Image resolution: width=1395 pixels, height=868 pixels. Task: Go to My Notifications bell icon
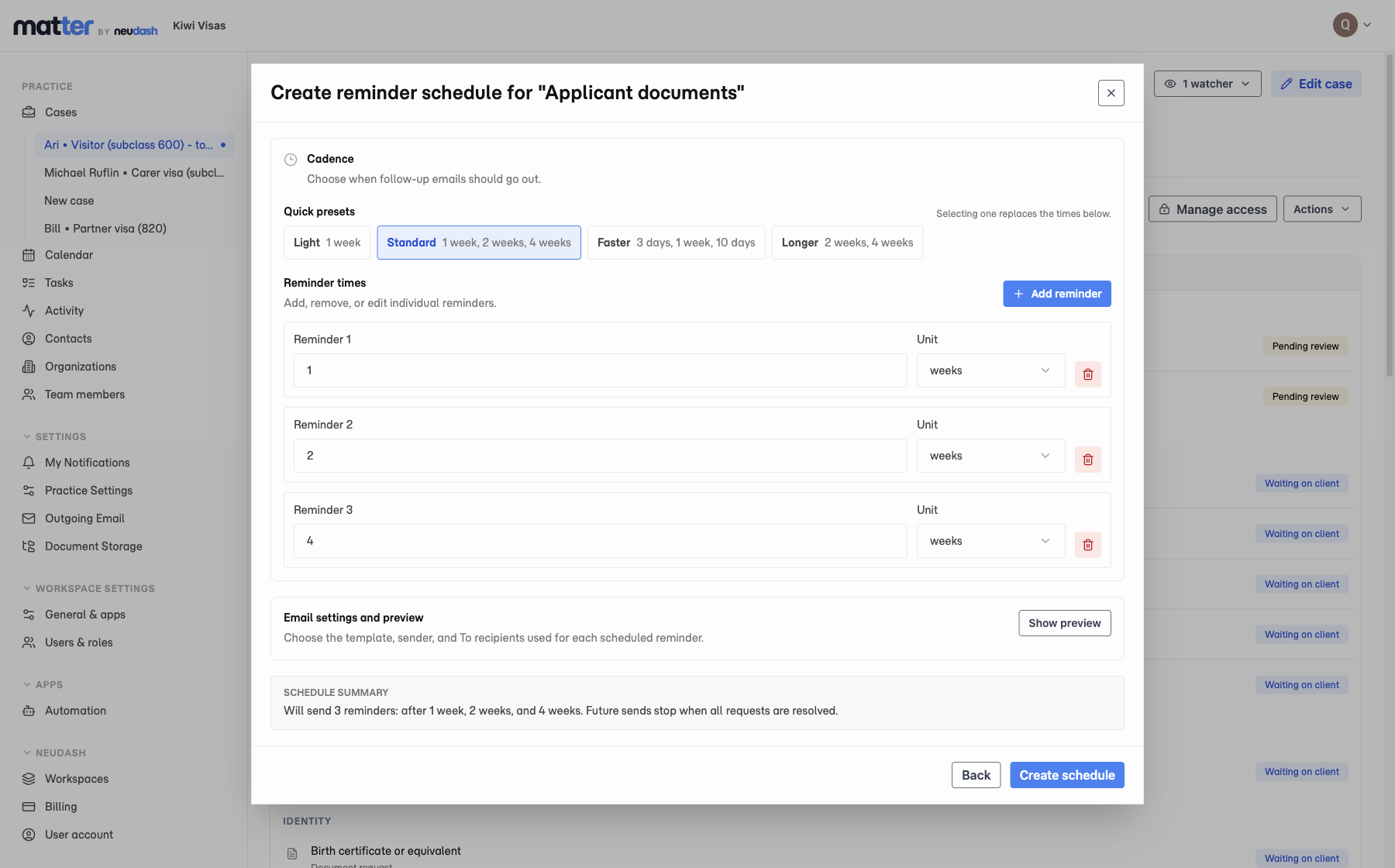click(x=29, y=463)
